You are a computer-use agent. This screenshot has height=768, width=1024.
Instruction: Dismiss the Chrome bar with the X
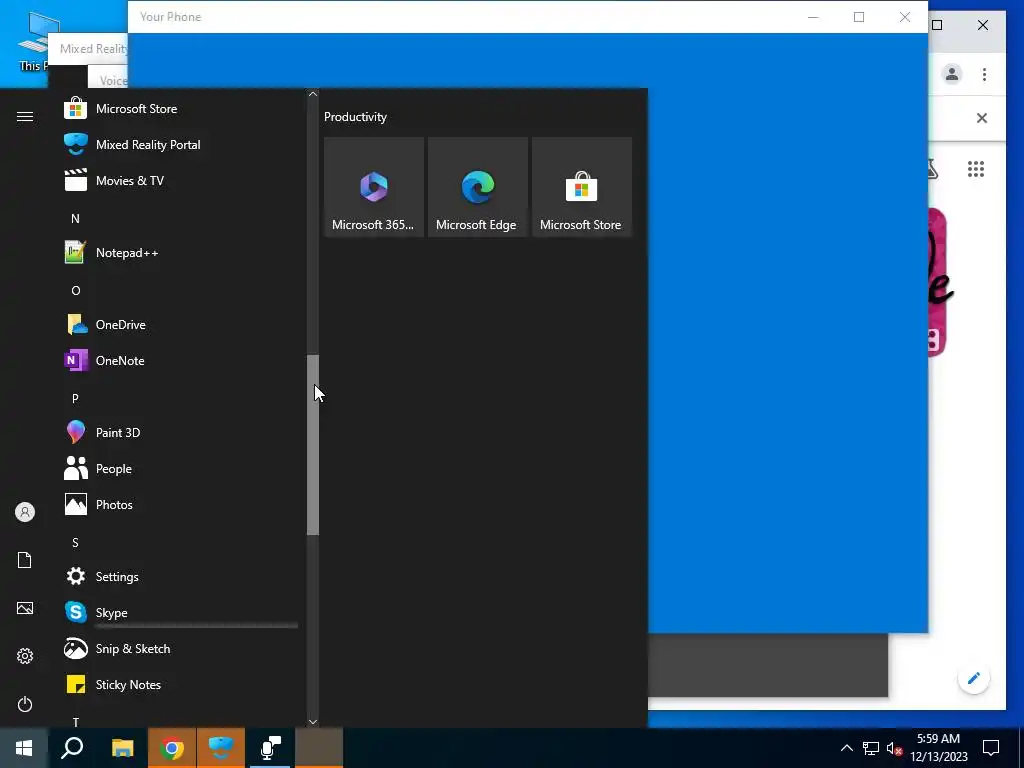click(x=982, y=118)
